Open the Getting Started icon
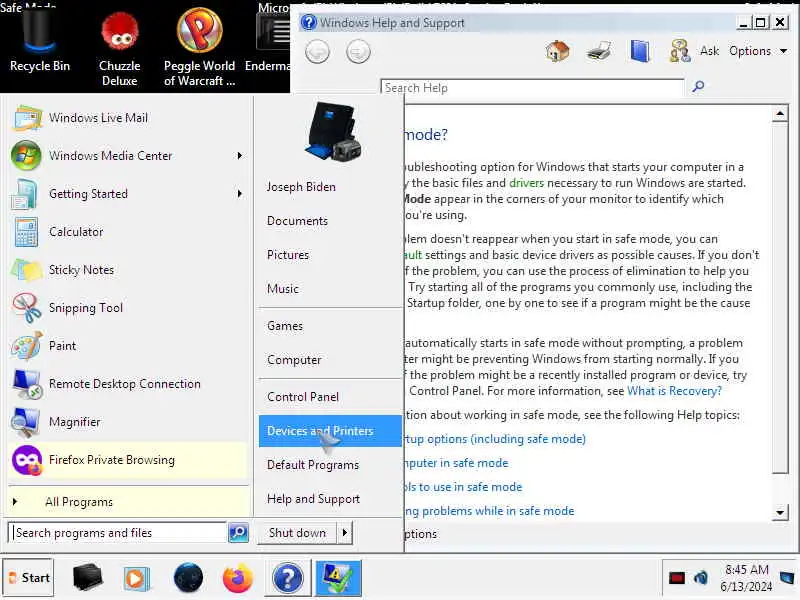This screenshot has height=600, width=800. coord(24,194)
